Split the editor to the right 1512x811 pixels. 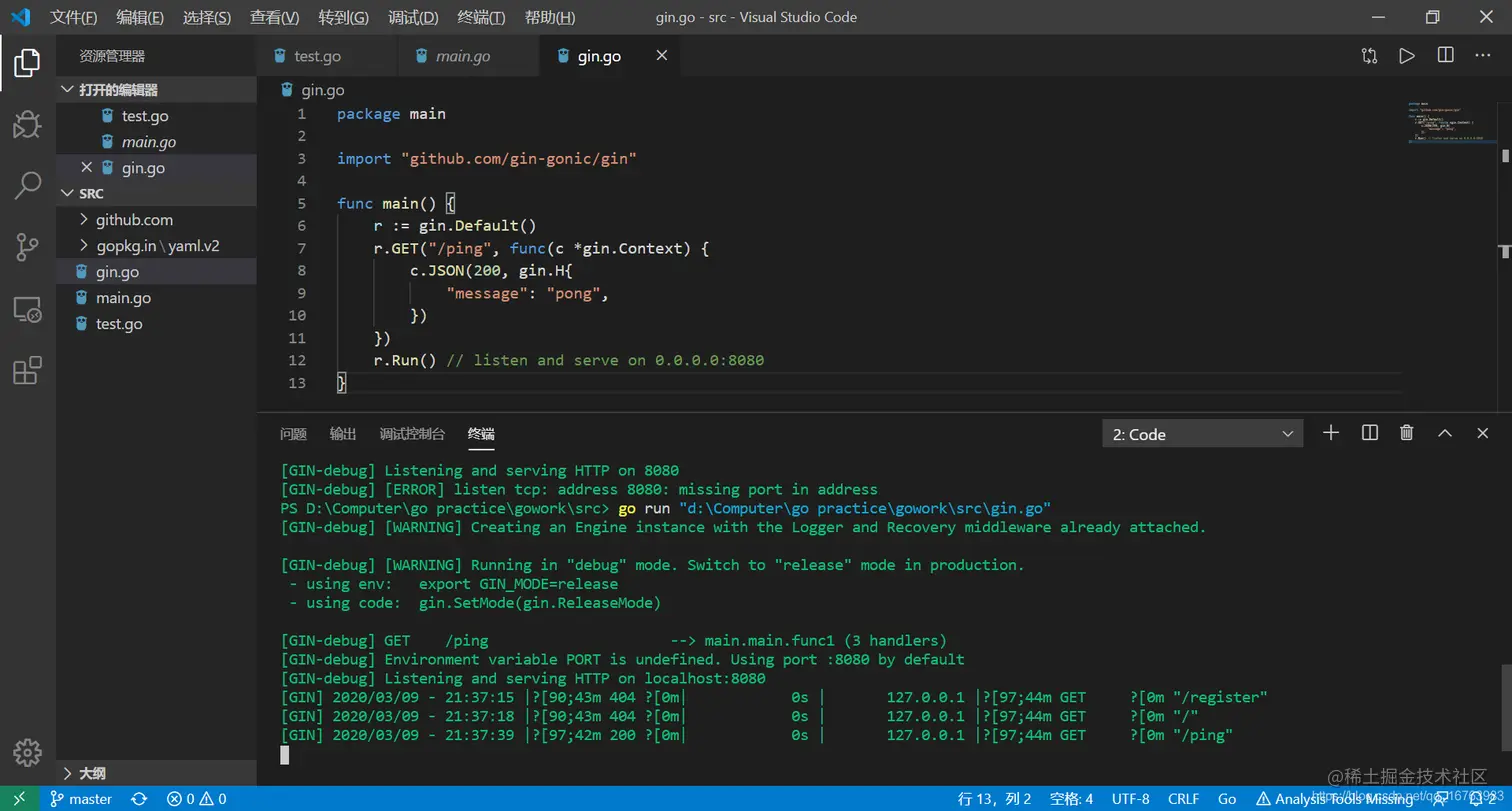[1445, 56]
